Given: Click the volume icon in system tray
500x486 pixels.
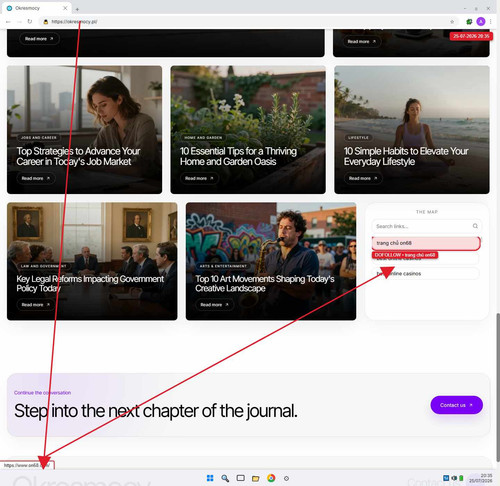Looking at the screenshot, I should tap(454, 478).
